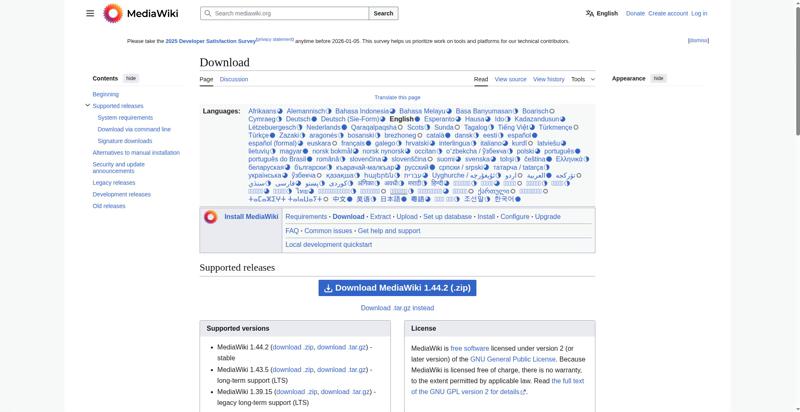The width and height of the screenshot is (800, 412).
Task: Select the View source tab
Action: [x=510, y=79]
